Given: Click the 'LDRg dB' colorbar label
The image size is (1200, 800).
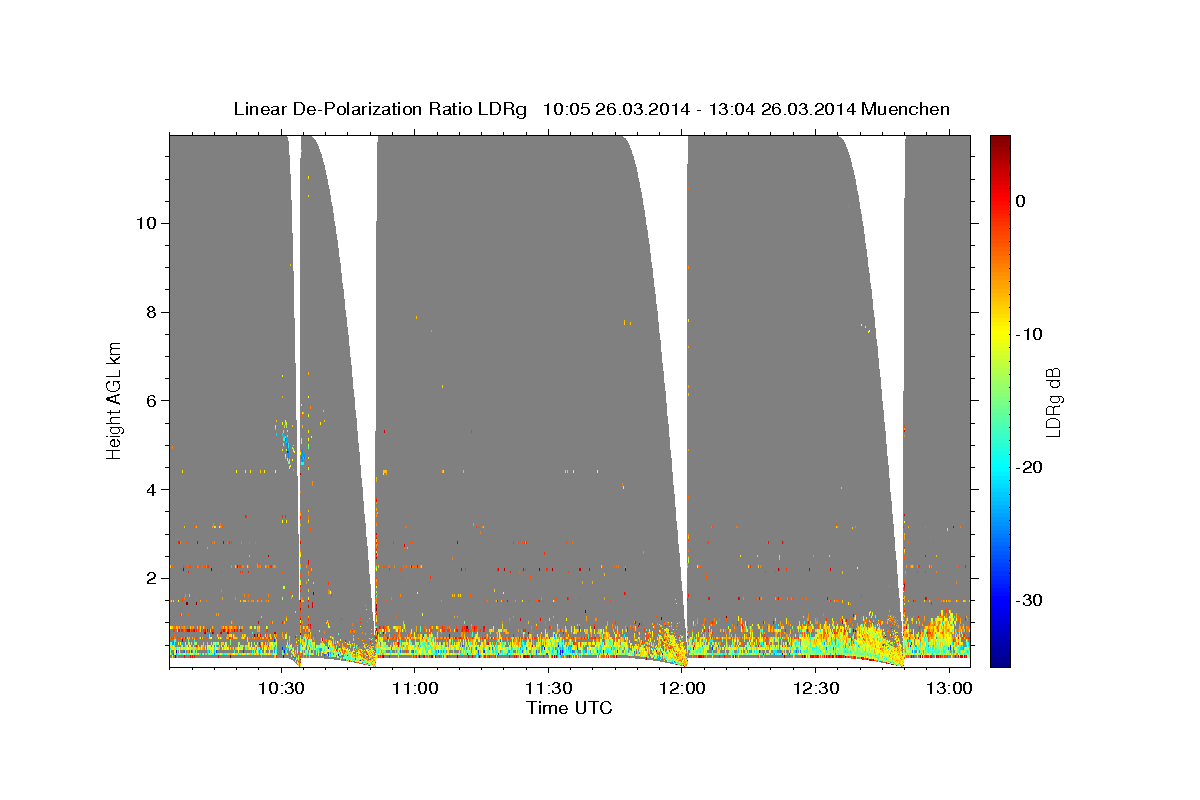Looking at the screenshot, I should coord(1052,401).
